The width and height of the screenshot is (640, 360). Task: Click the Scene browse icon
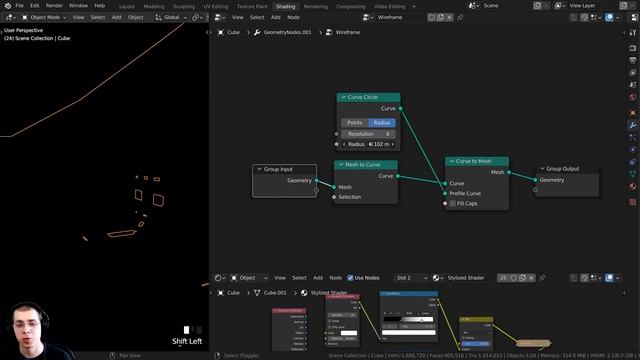(x=473, y=6)
